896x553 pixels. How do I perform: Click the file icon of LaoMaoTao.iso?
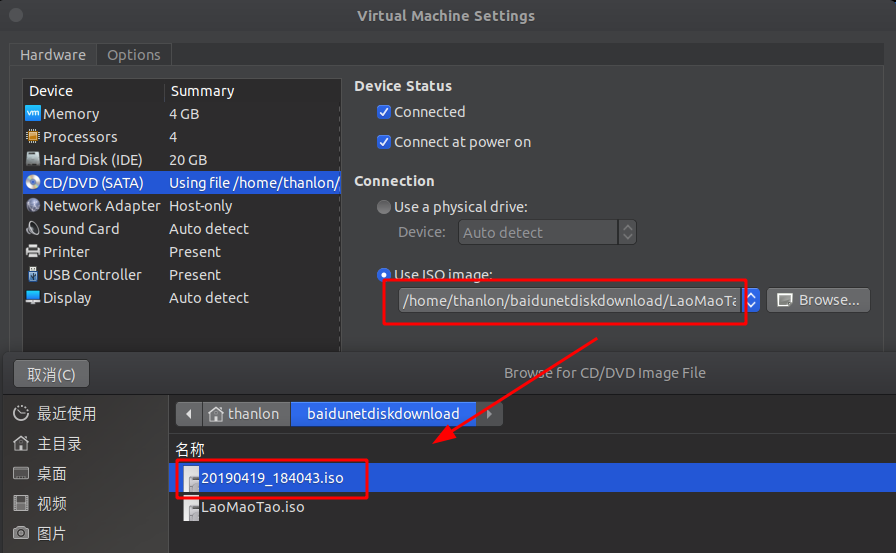[x=191, y=508]
